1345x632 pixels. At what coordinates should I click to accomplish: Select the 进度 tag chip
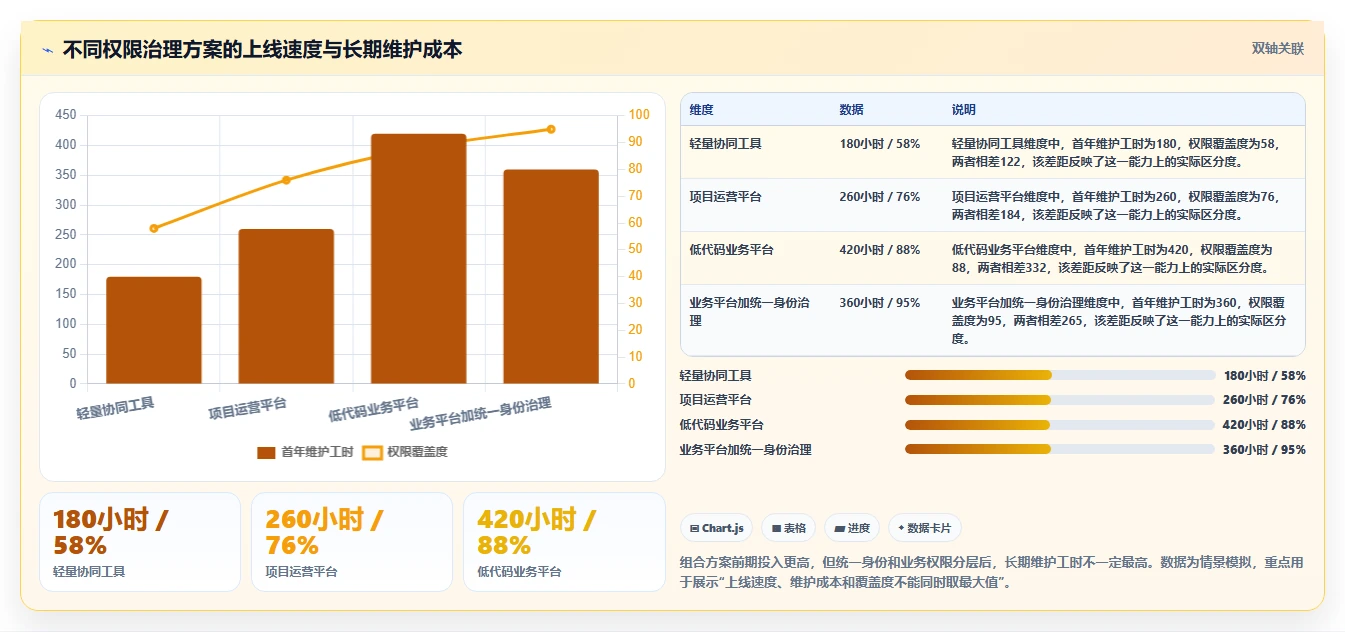(852, 528)
